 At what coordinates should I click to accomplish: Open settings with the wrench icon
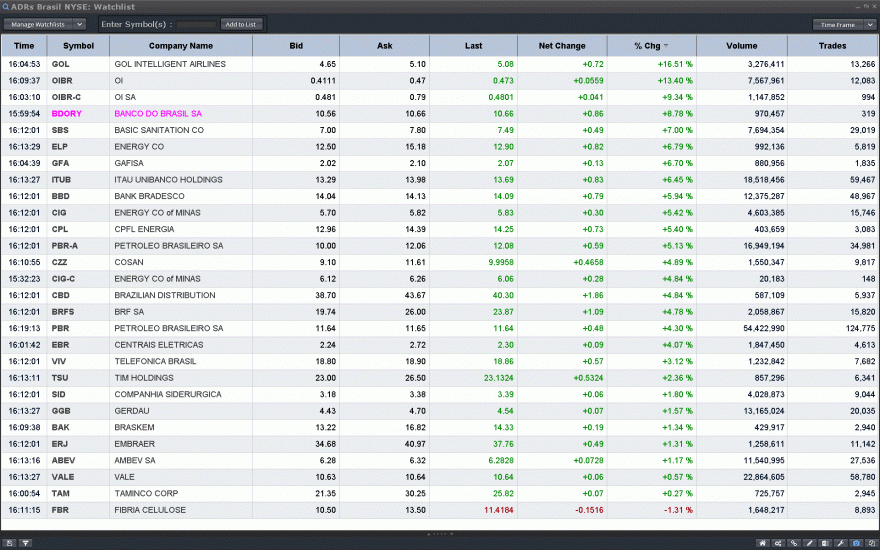841,543
